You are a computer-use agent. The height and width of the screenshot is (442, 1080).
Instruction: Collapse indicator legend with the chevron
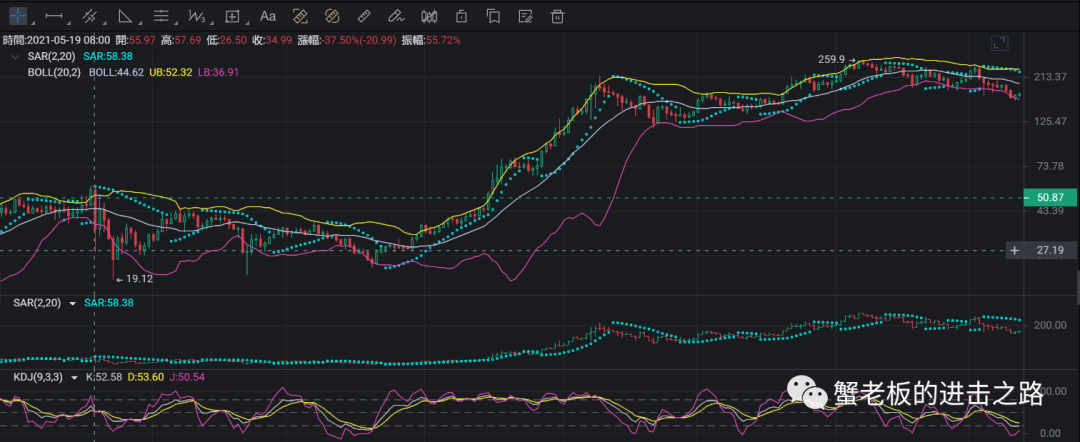coord(15,56)
